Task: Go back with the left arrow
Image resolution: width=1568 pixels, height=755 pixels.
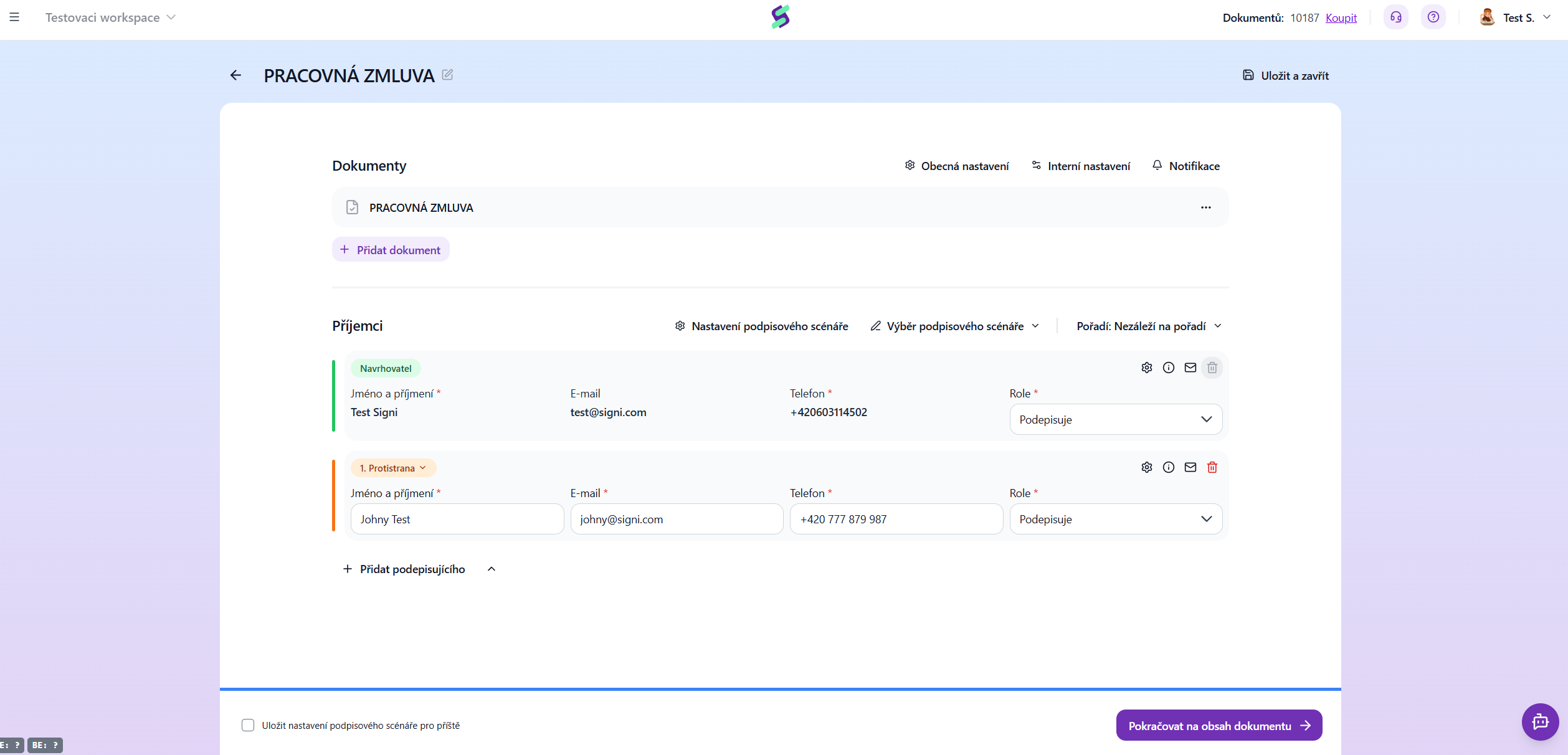Action: [235, 75]
